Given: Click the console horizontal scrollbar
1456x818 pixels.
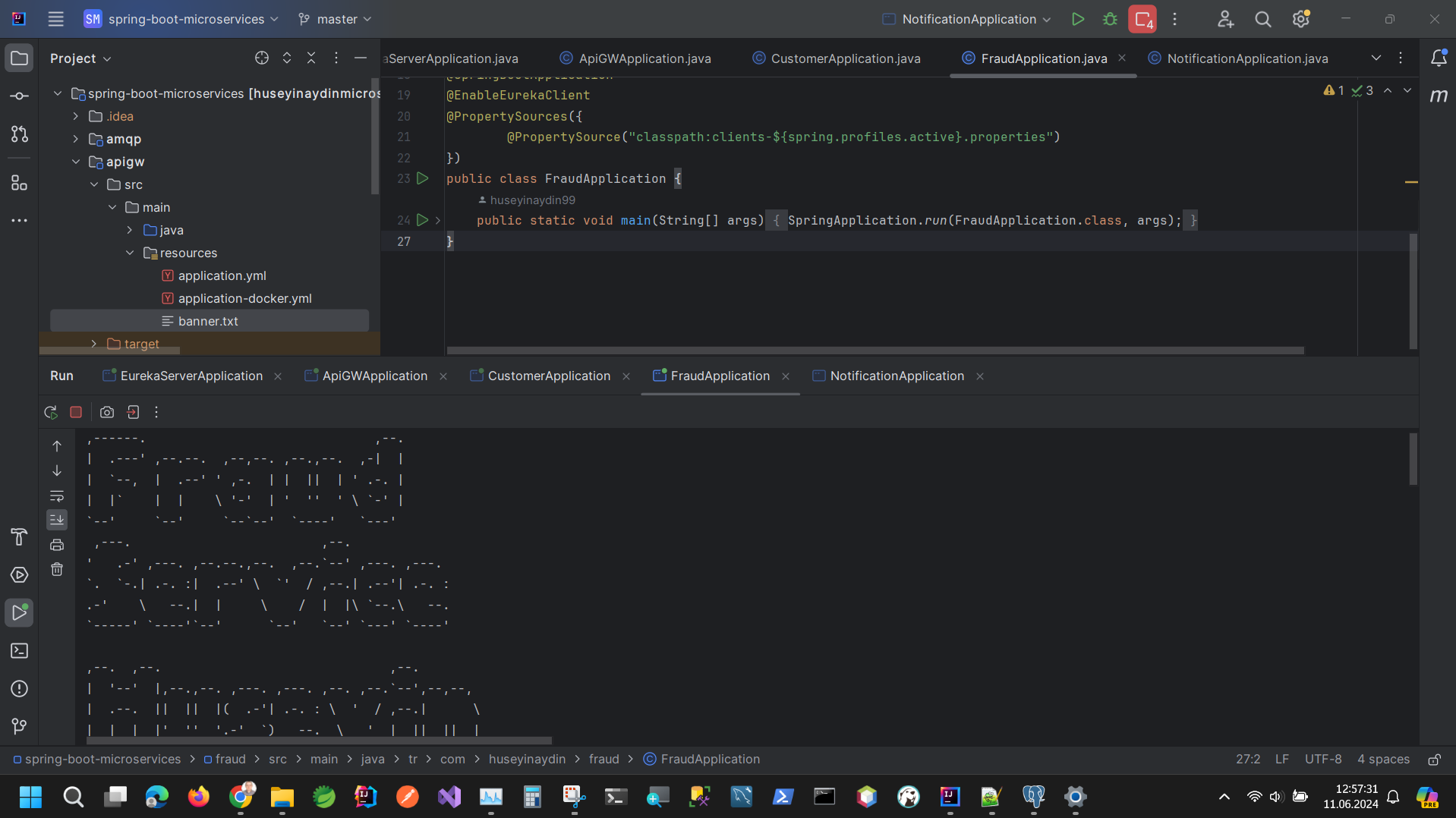Looking at the screenshot, I should pyautogui.click(x=319, y=741).
